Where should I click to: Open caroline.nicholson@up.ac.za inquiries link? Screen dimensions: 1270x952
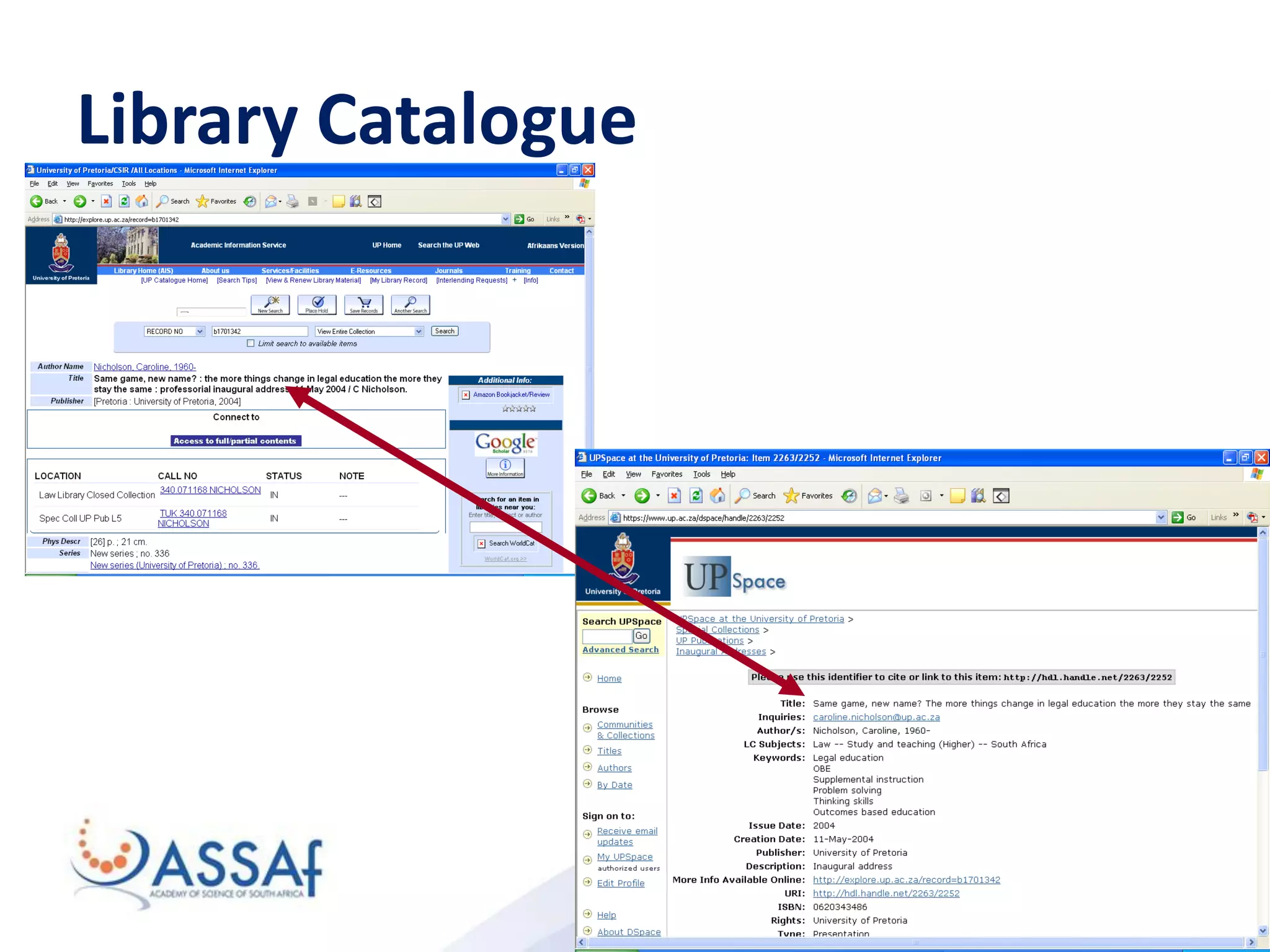876,717
